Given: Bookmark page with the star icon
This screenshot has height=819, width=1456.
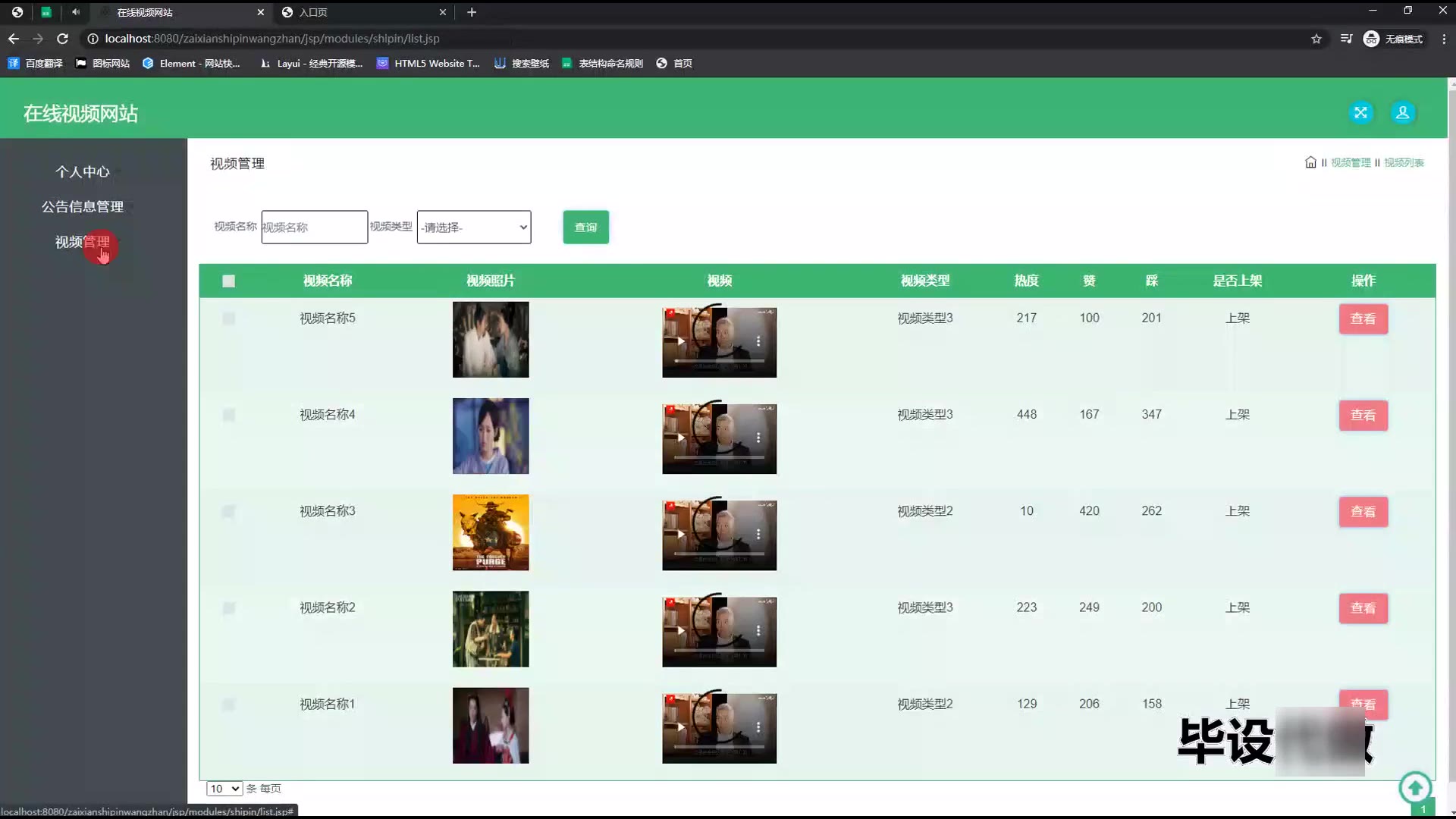Looking at the screenshot, I should click(x=1316, y=39).
